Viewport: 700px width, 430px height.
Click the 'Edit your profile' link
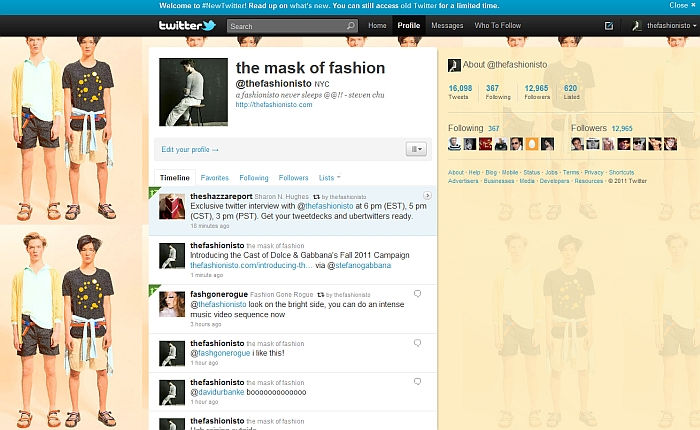(190, 149)
